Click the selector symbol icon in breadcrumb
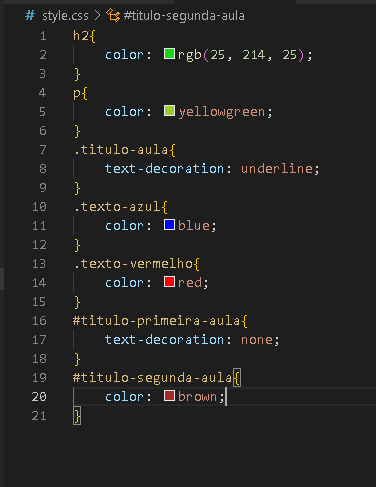This screenshot has height=487, width=376. pos(113,15)
